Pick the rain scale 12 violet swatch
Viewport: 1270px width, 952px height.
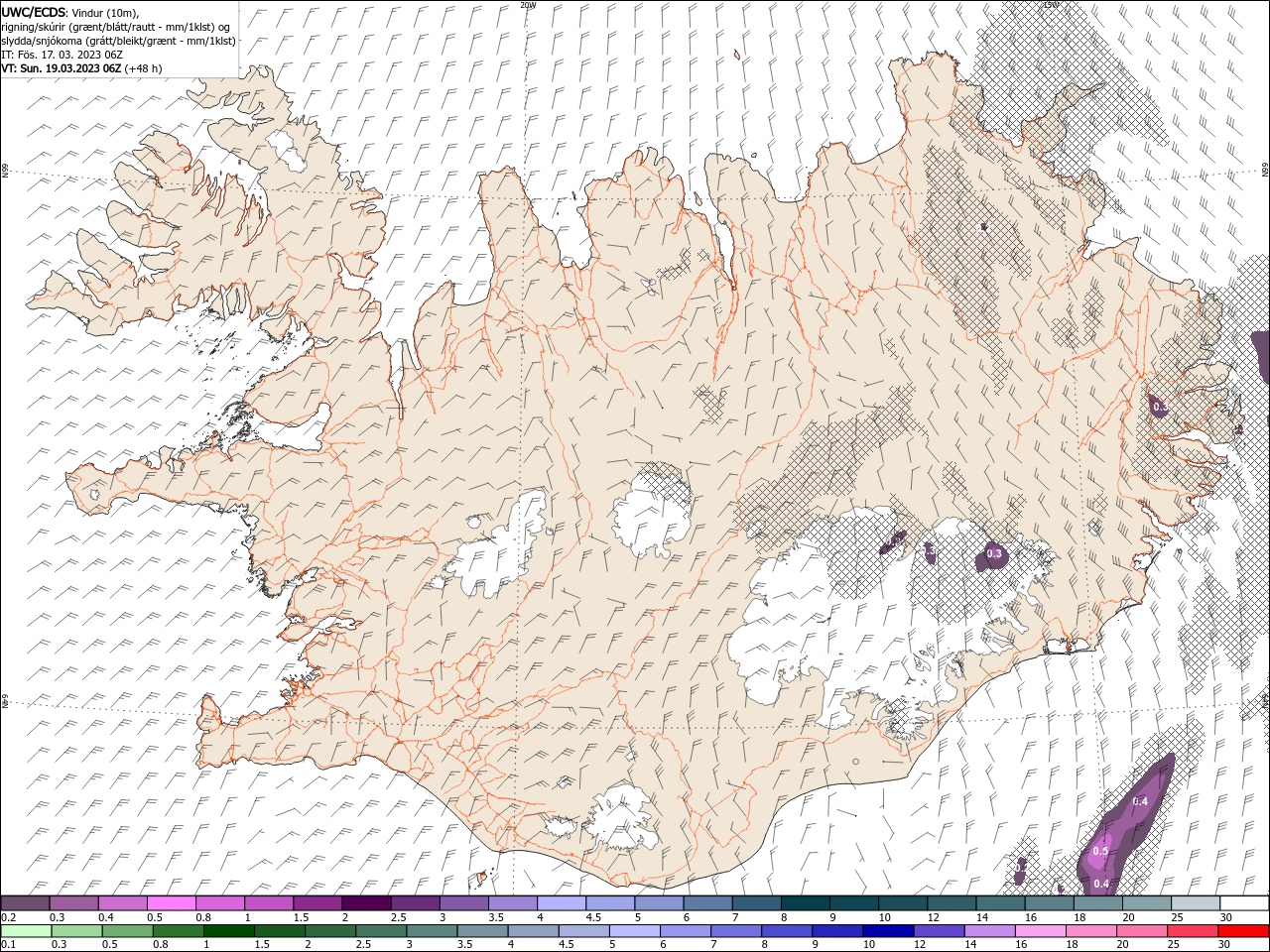point(939,931)
